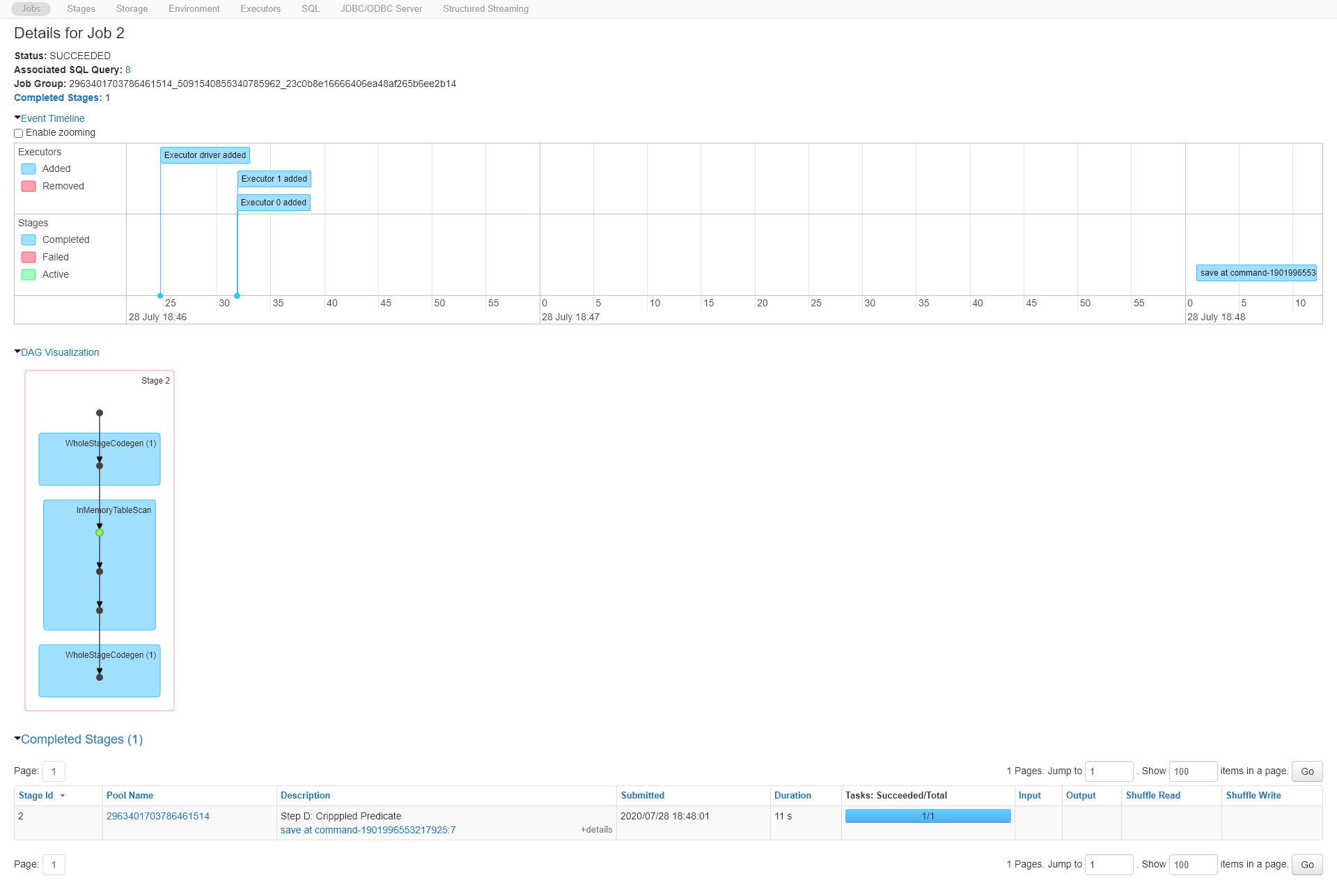Click the 1/1 tasks progress bar

click(x=928, y=816)
